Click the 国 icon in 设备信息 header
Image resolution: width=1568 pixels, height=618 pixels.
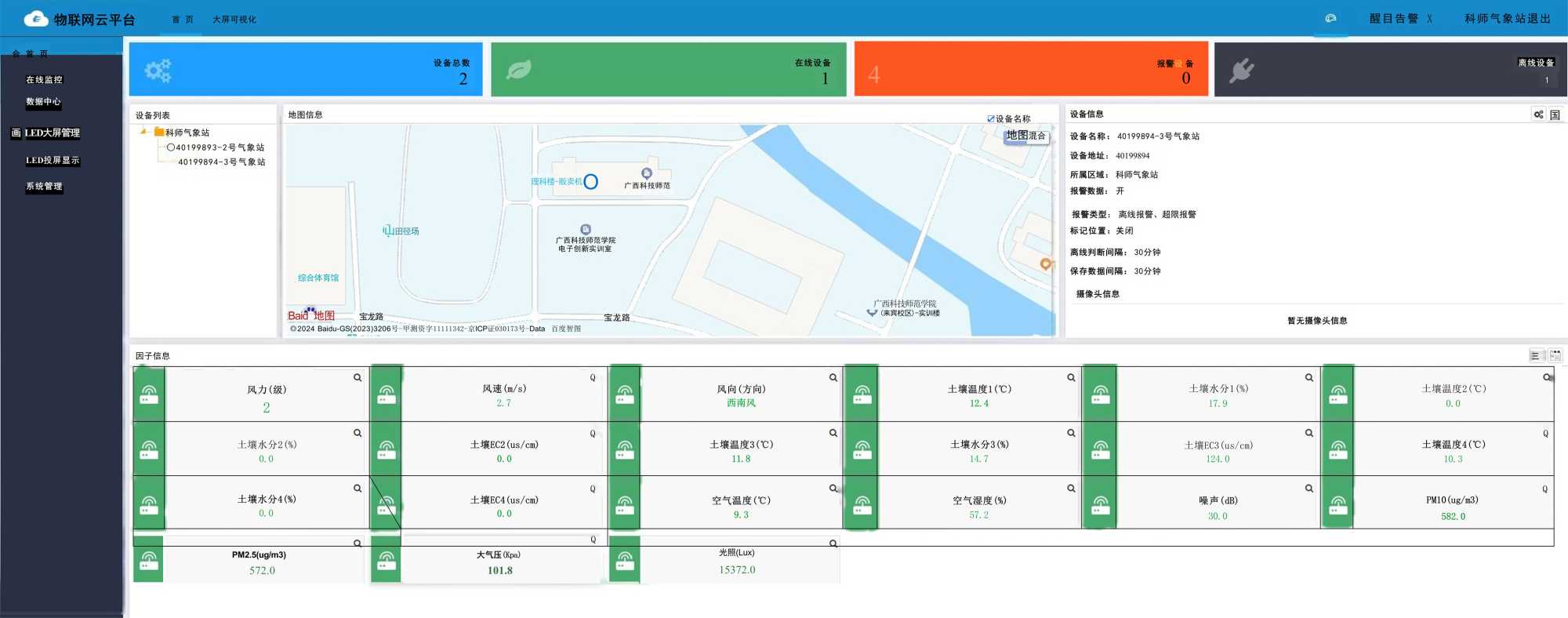point(1555,115)
